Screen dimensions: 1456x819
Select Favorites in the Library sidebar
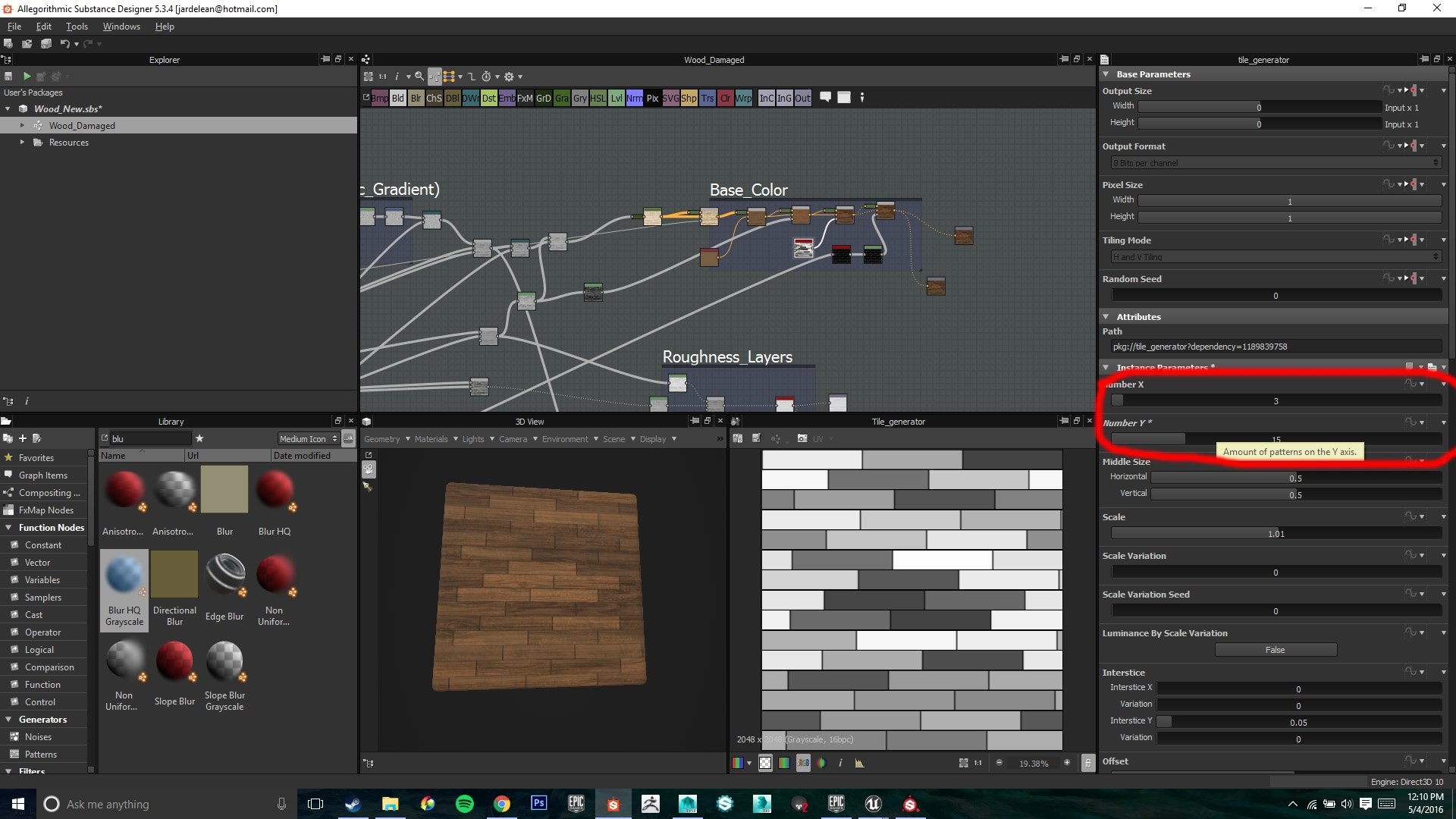36,458
